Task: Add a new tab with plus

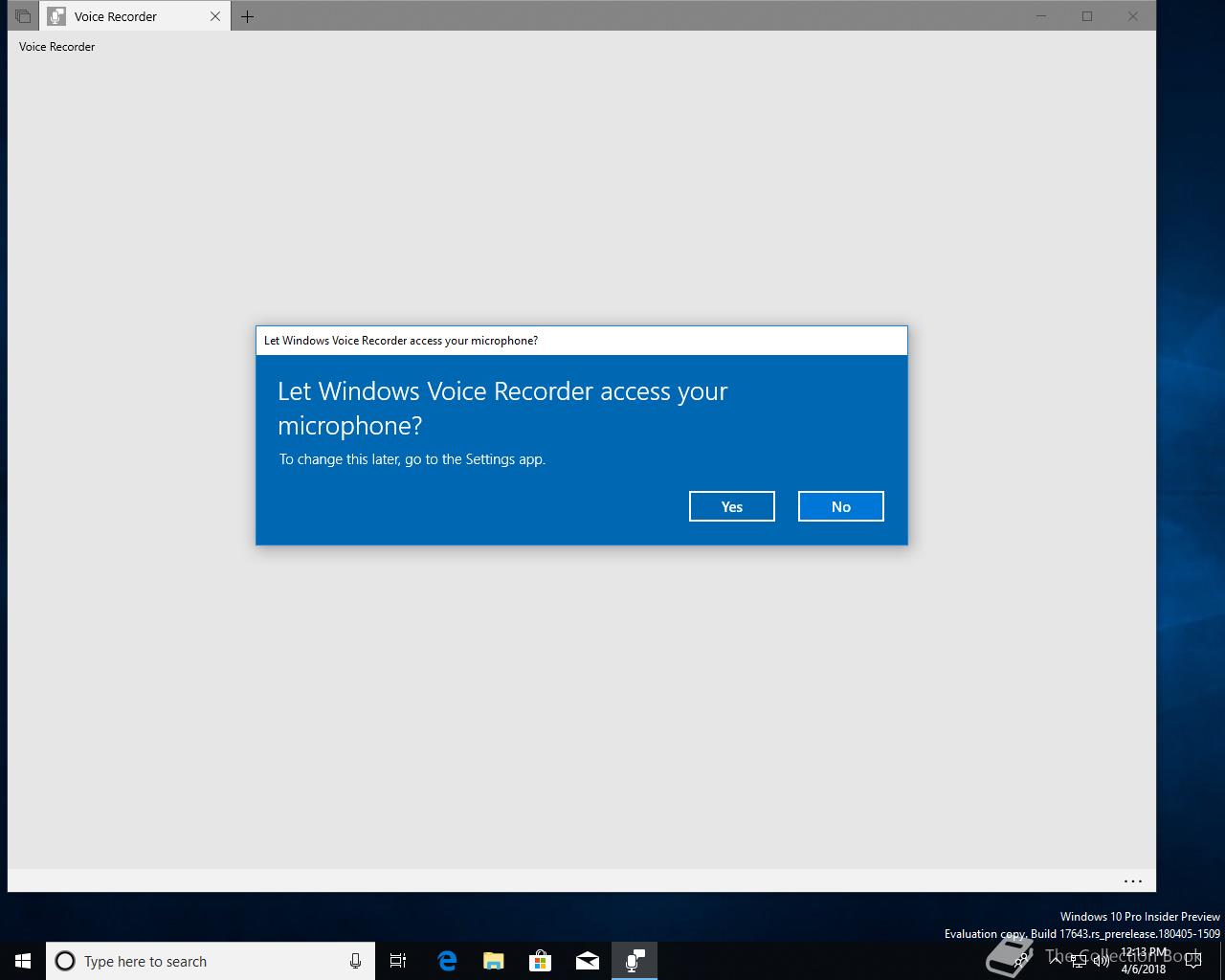Action: click(247, 16)
